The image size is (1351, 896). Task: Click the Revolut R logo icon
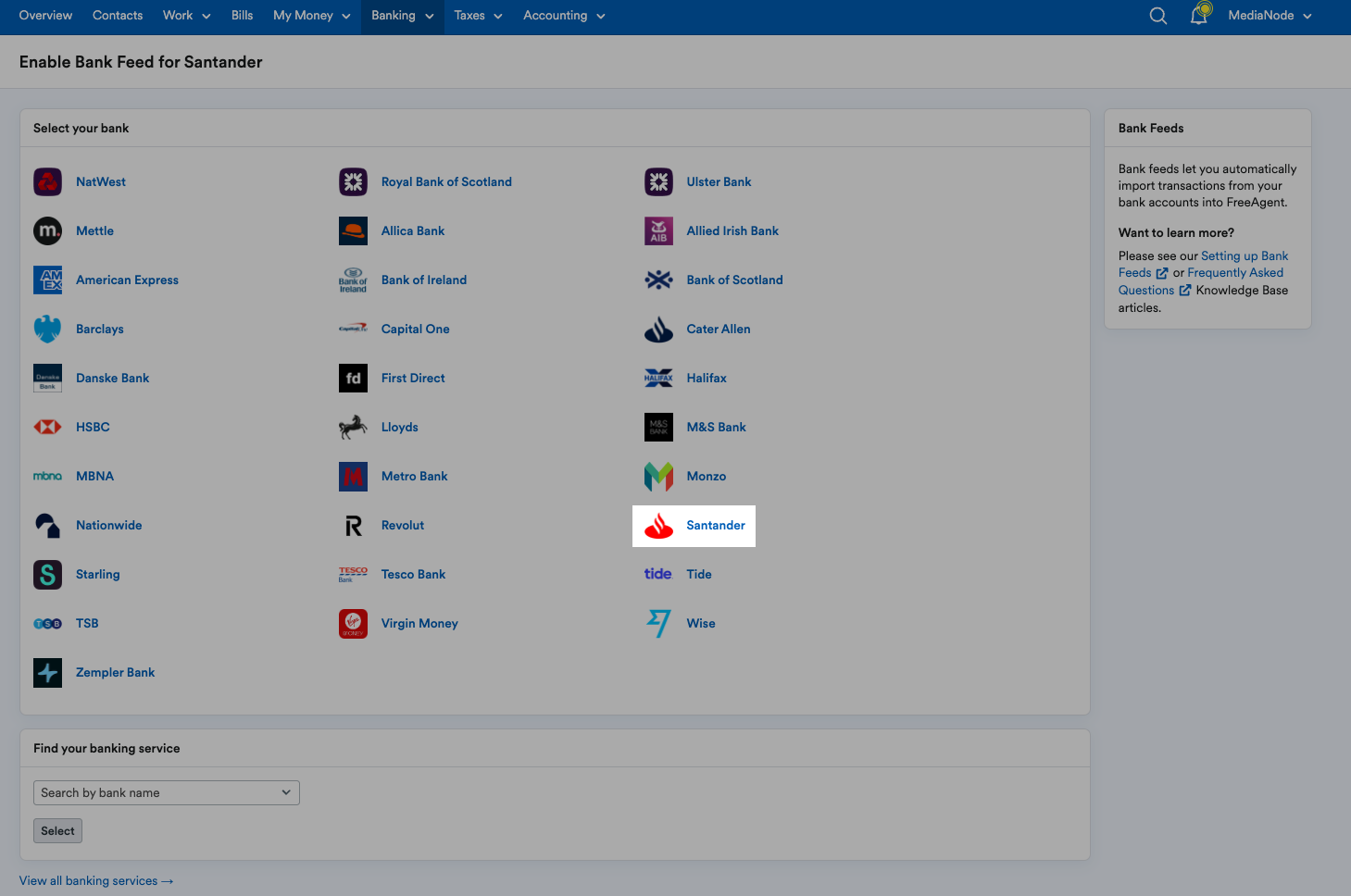pos(353,526)
